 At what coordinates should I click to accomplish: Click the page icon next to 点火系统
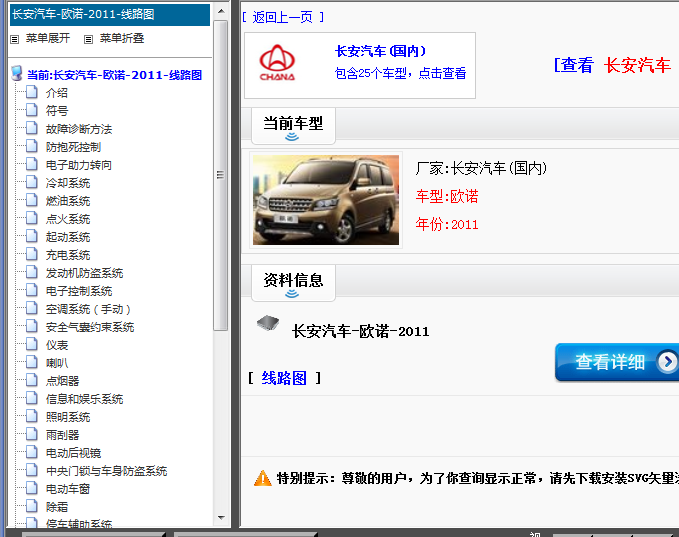pos(32,218)
